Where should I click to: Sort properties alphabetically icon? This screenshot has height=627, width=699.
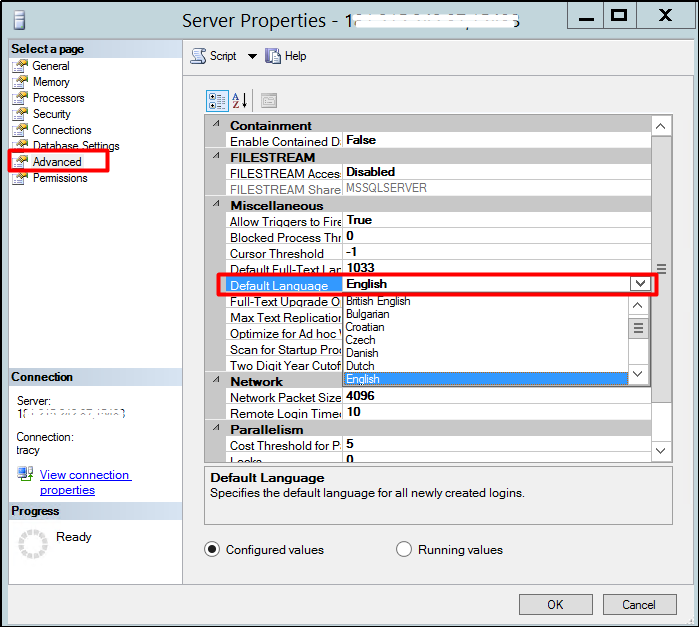pos(240,100)
